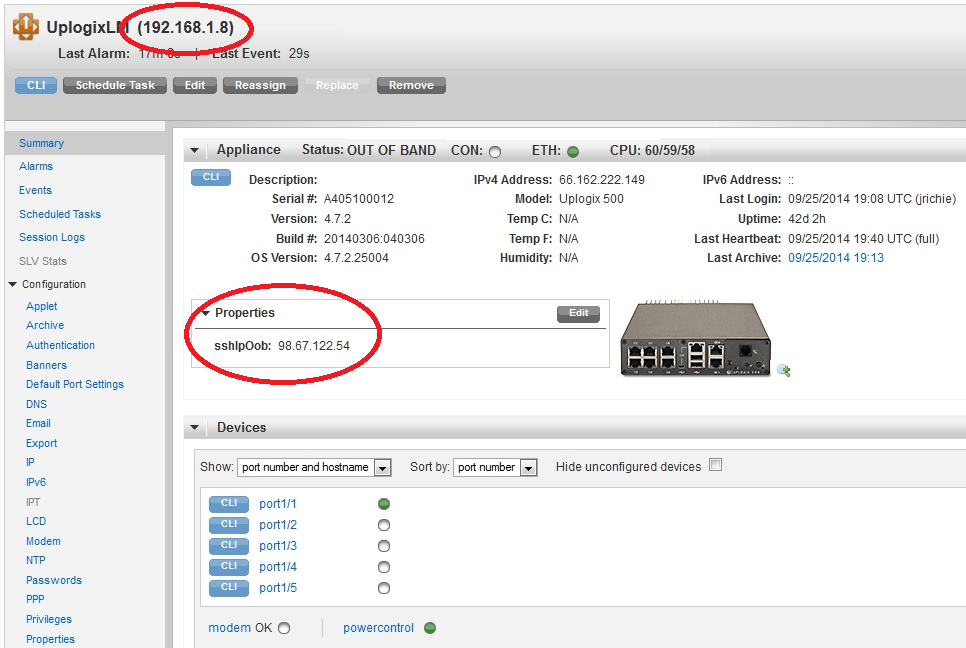This screenshot has height=648, width=966.
Task: Collapse the Properties section
Action: pos(206,313)
